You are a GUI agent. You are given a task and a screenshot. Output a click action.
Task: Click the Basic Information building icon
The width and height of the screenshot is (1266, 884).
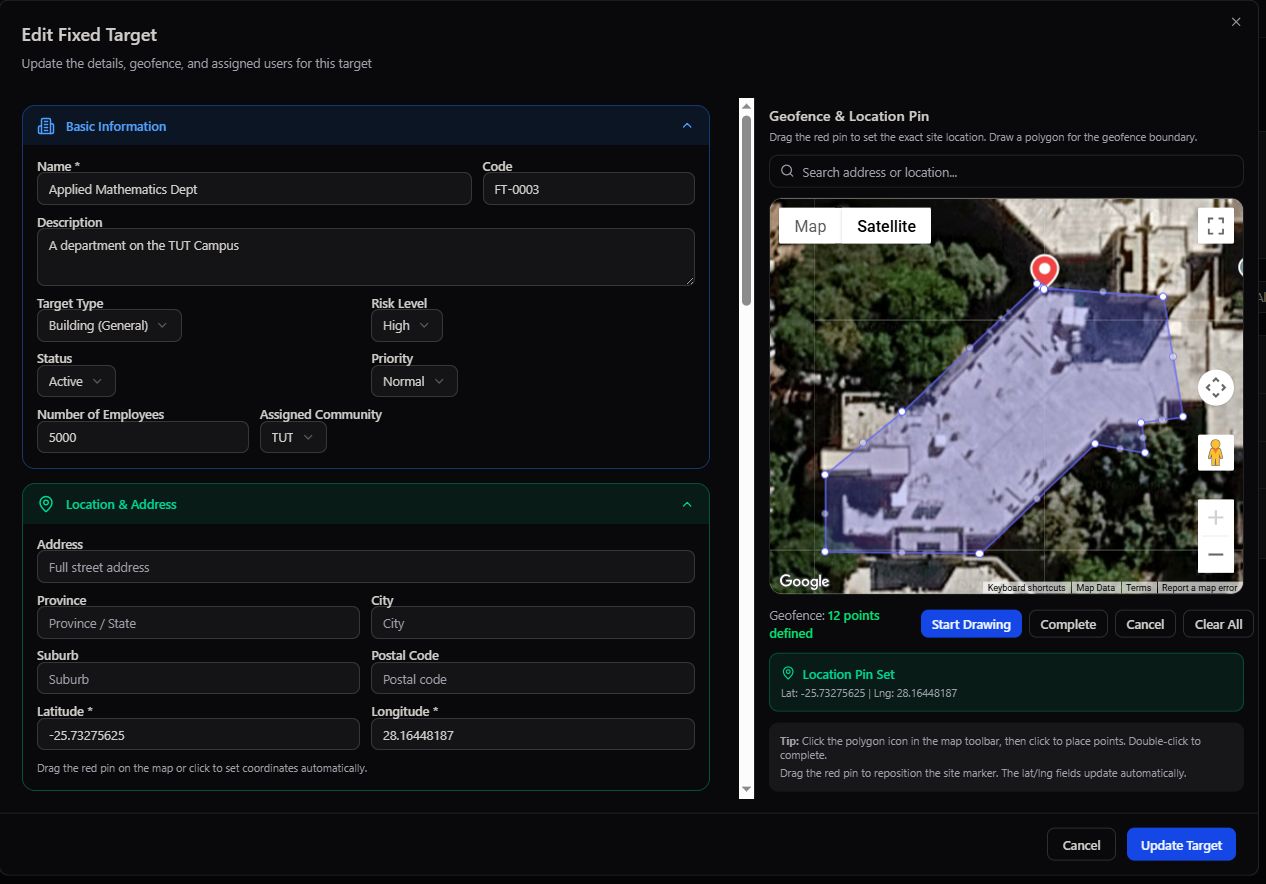[x=45, y=126]
